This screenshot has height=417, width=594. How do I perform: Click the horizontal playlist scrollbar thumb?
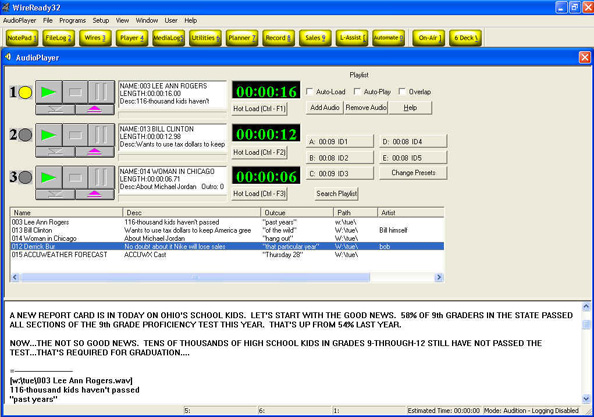coord(195,278)
